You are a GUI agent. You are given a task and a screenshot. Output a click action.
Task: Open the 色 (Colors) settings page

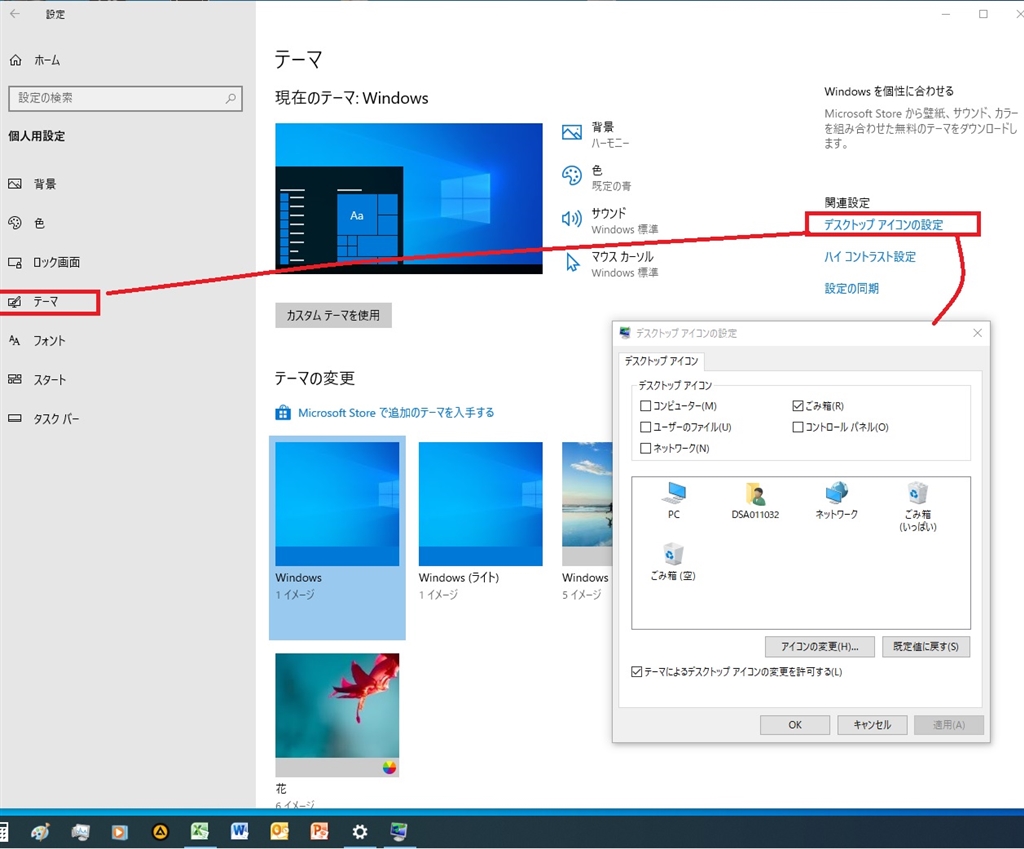click(x=26, y=223)
